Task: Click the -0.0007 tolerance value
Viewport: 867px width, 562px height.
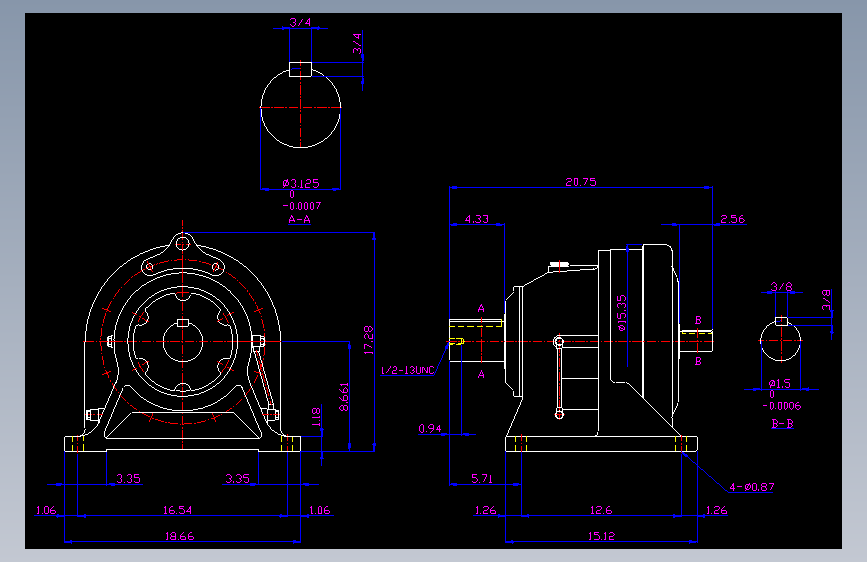Action: point(302,206)
